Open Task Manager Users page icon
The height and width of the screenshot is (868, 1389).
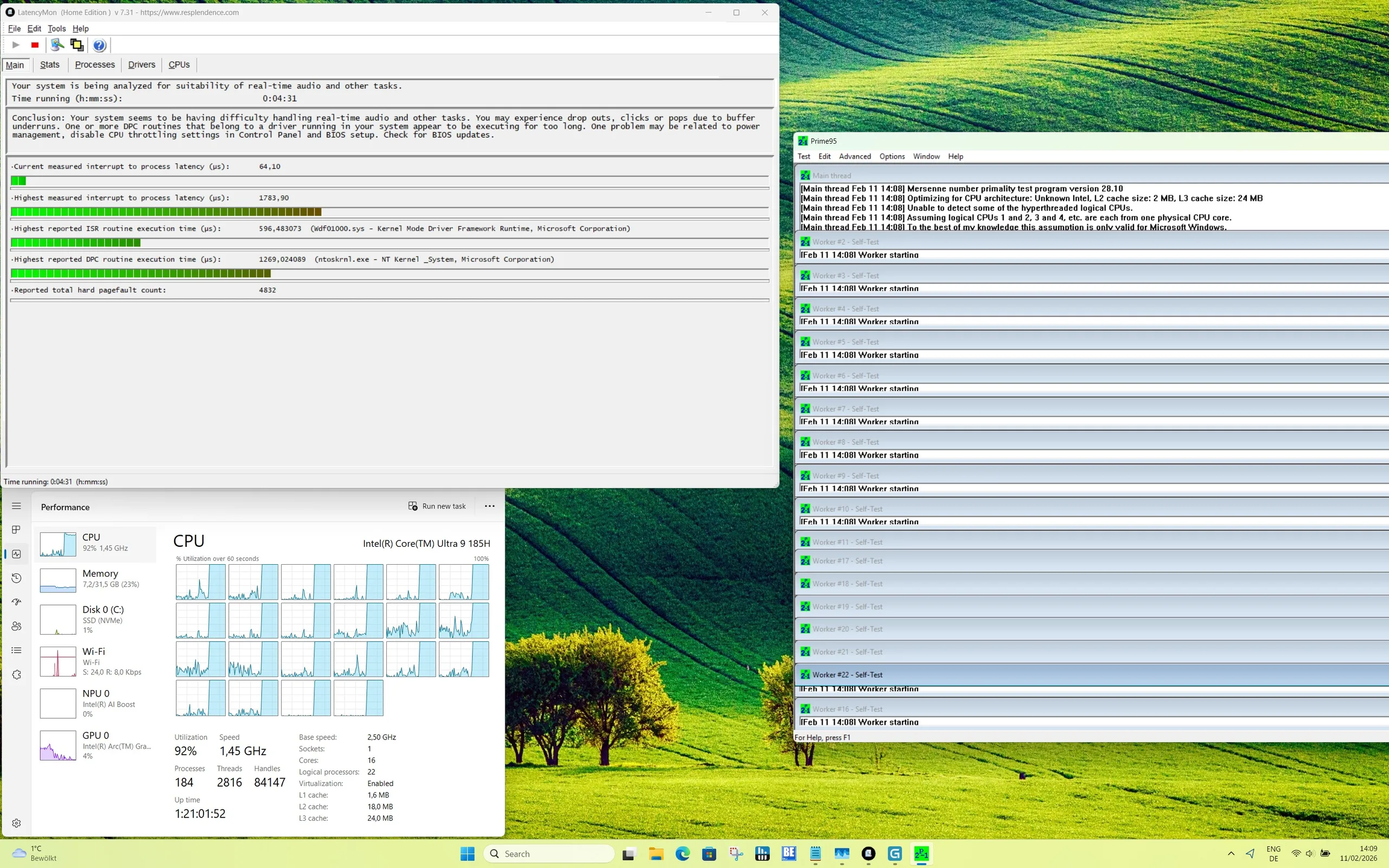[16, 626]
